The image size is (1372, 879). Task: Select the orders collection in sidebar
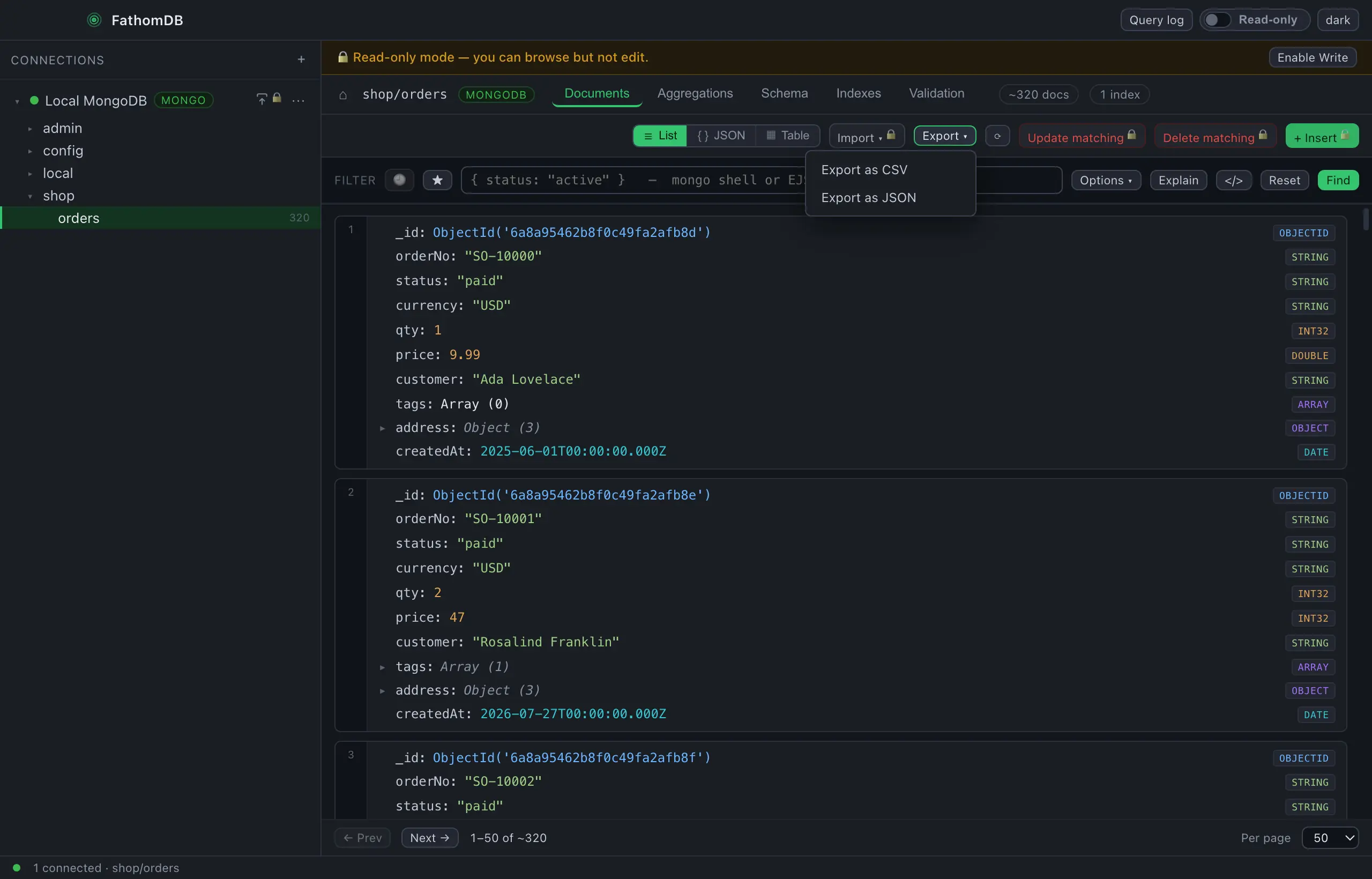tap(160, 218)
